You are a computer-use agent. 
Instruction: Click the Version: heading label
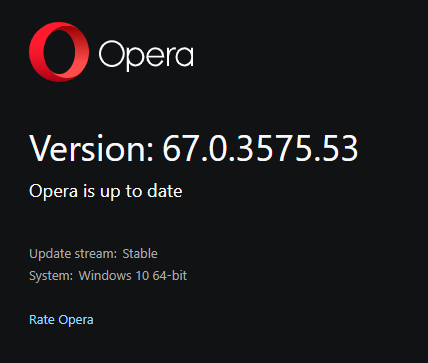[x=92, y=148]
